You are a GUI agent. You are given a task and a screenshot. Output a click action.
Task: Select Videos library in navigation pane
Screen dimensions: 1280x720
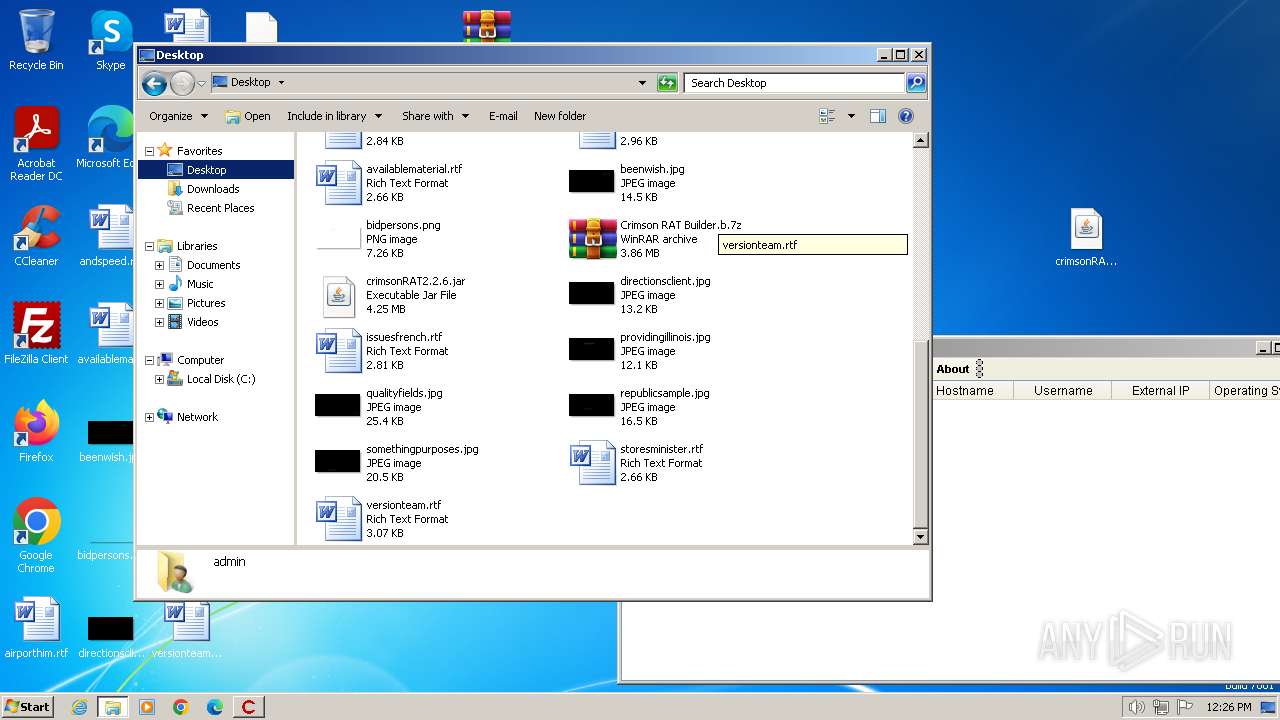(202, 322)
